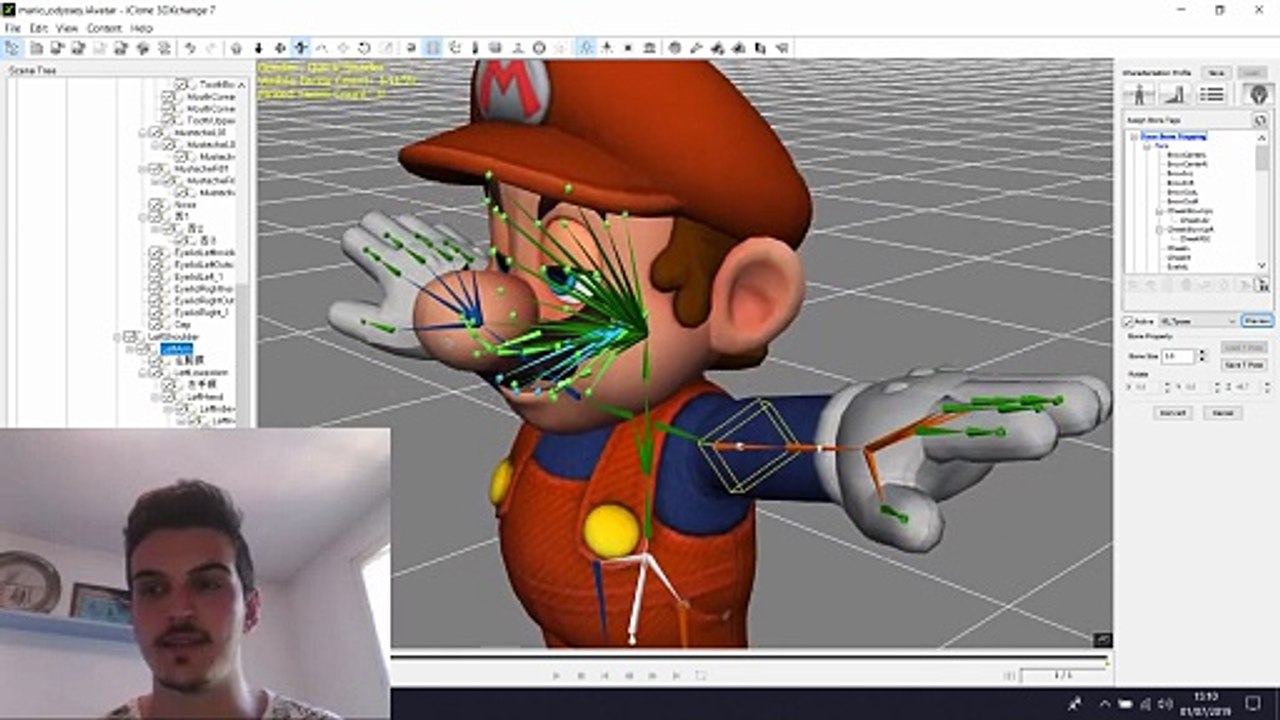Image resolution: width=1280 pixels, height=720 pixels.
Task: Click the Preview button
Action: pyautogui.click(x=1256, y=321)
